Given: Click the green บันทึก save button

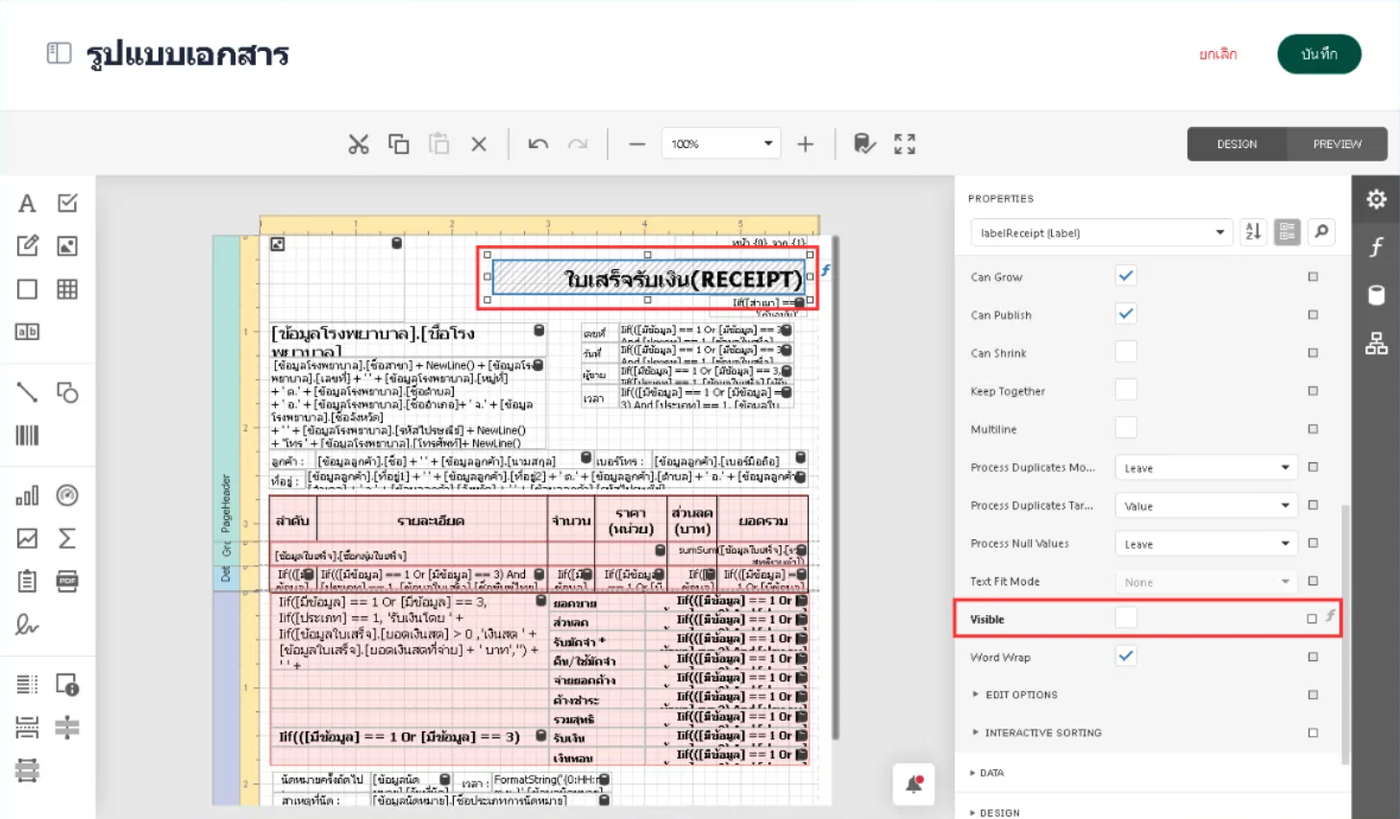Looking at the screenshot, I should coord(1319,54).
